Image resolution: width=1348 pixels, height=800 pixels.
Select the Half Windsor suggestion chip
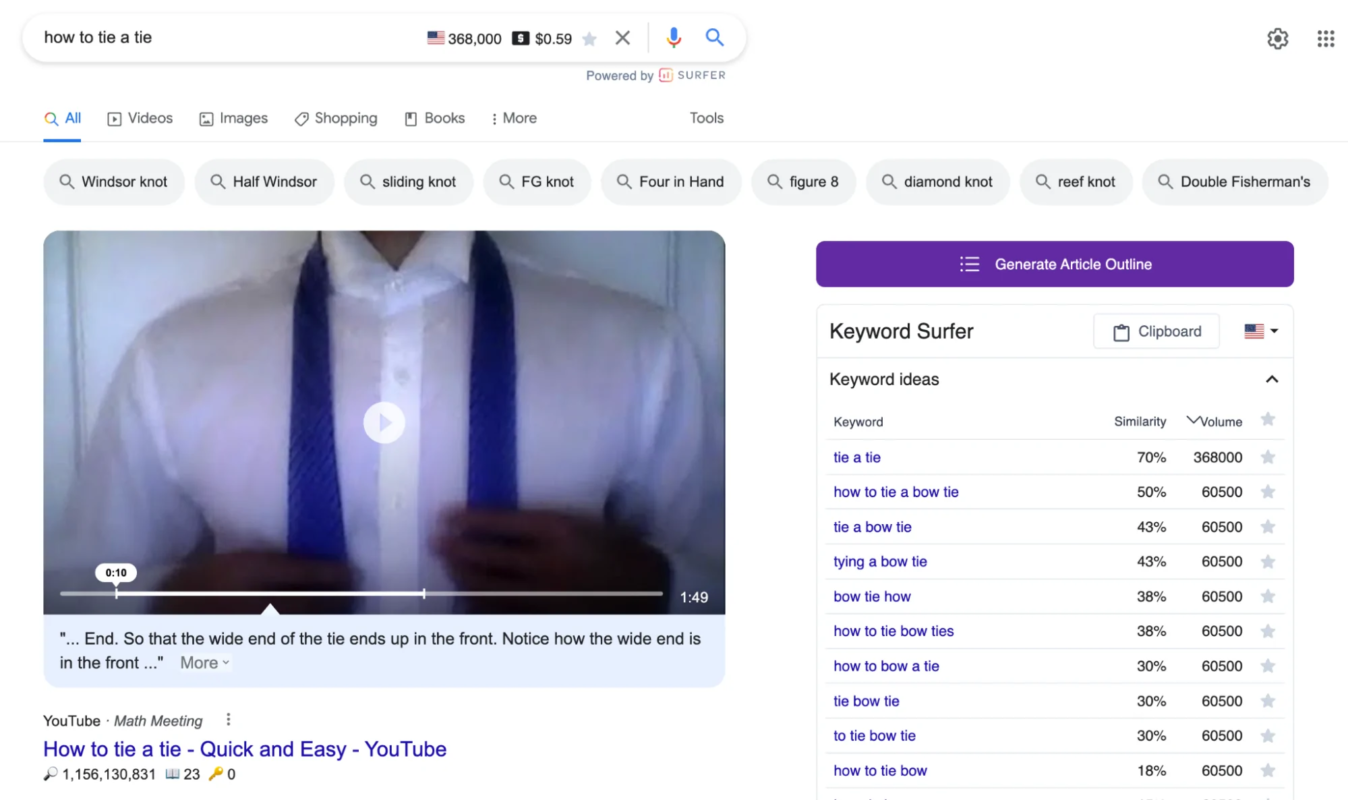coord(264,182)
